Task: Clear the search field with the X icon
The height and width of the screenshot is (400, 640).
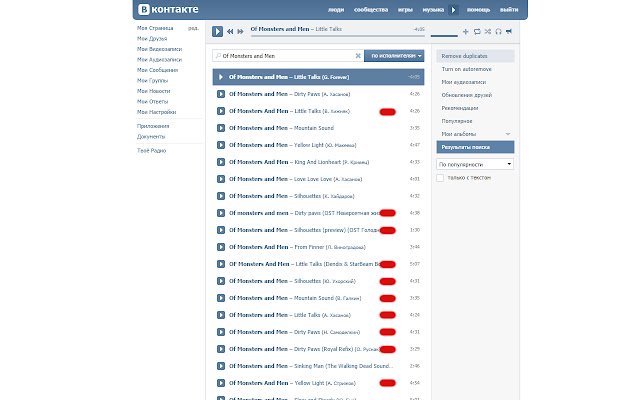Action: pos(358,56)
